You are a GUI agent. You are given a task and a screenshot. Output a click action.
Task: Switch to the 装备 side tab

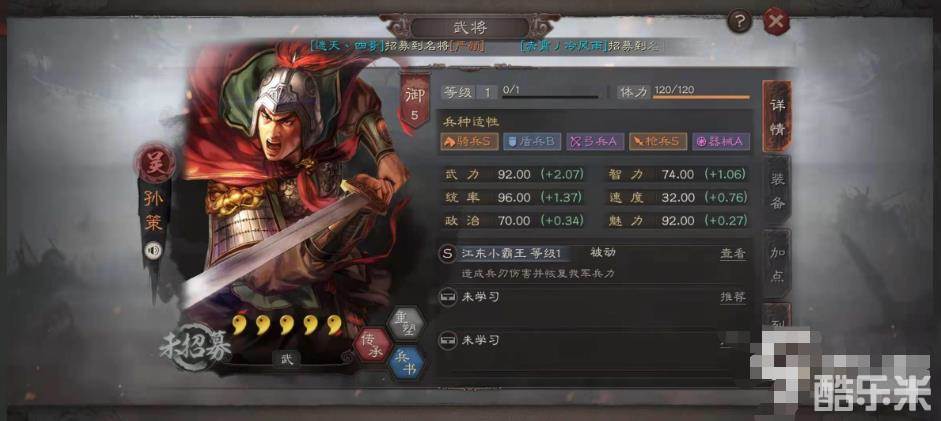click(777, 190)
